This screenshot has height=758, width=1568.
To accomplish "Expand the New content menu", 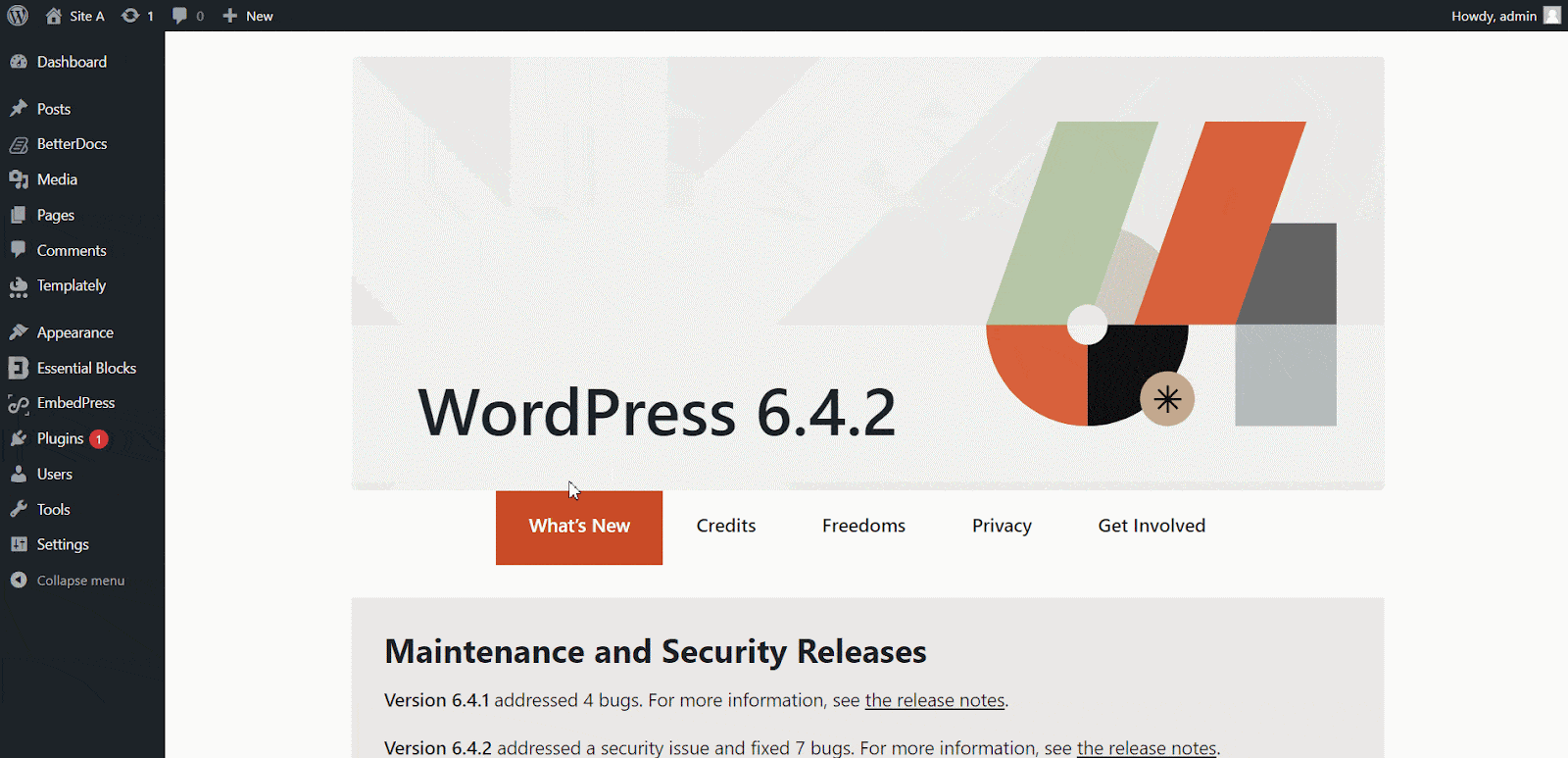I will pos(248,16).
